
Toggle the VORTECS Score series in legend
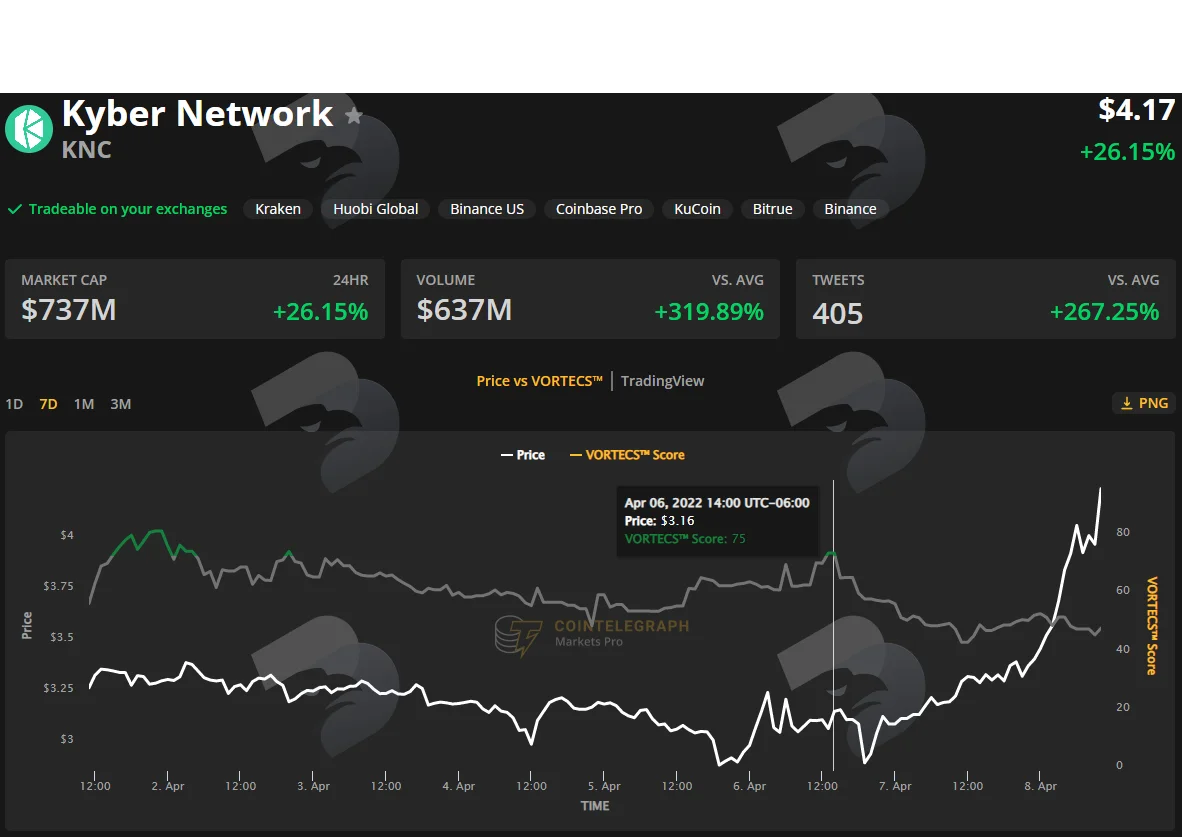coord(627,455)
